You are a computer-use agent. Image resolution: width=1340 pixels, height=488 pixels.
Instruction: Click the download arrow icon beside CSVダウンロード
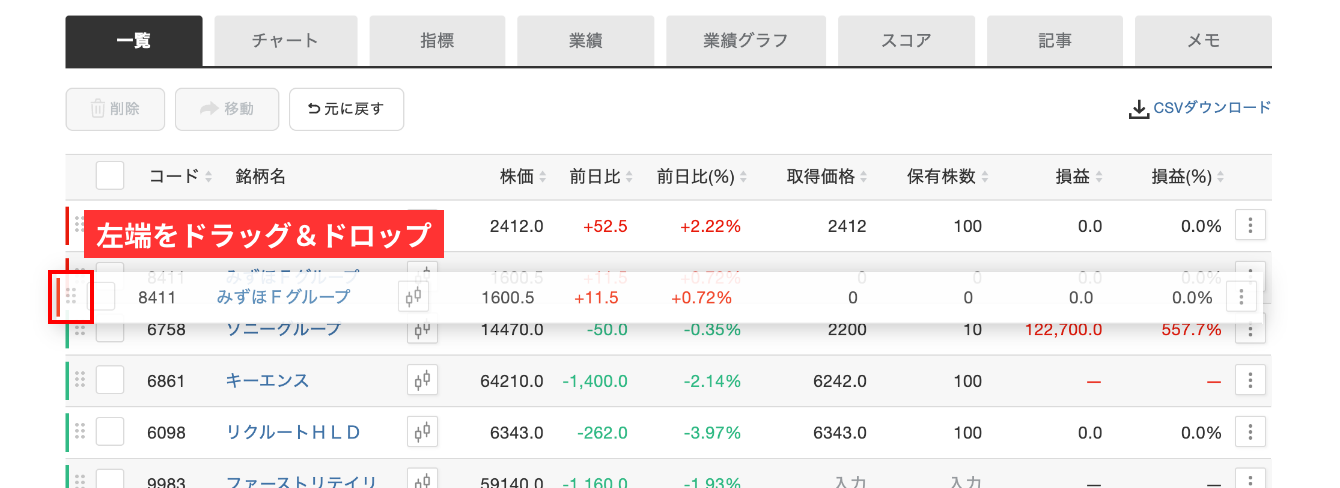click(x=1139, y=109)
